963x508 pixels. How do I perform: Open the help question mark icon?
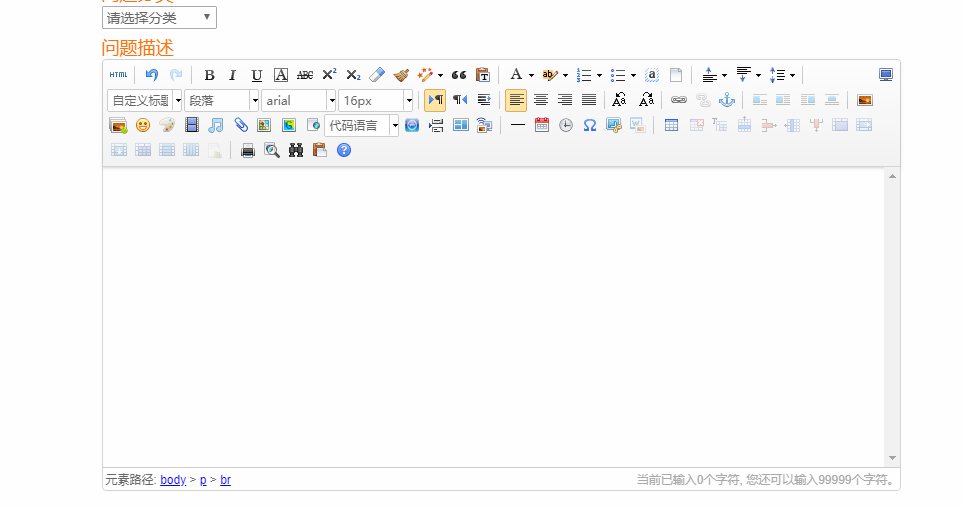[344, 150]
